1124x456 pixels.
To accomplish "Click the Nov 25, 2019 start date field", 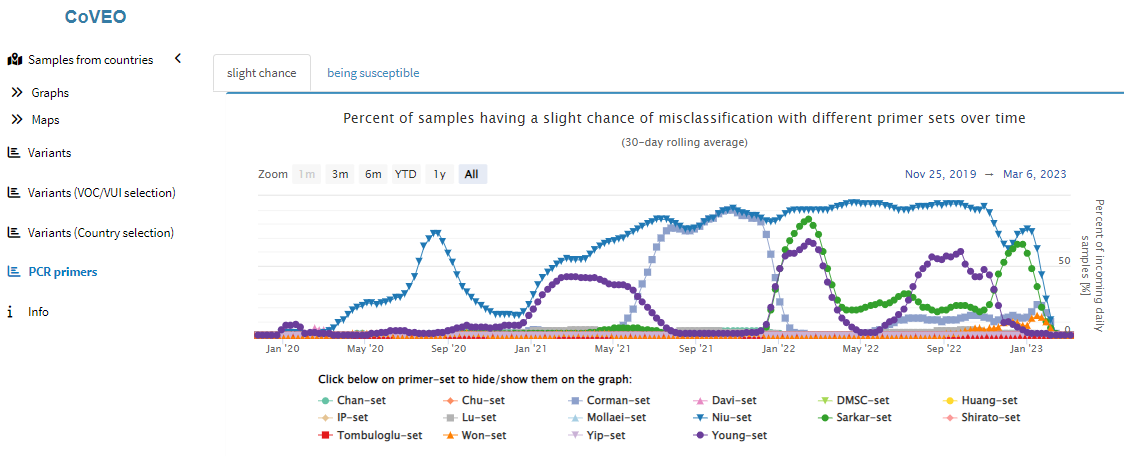I will coord(939,174).
